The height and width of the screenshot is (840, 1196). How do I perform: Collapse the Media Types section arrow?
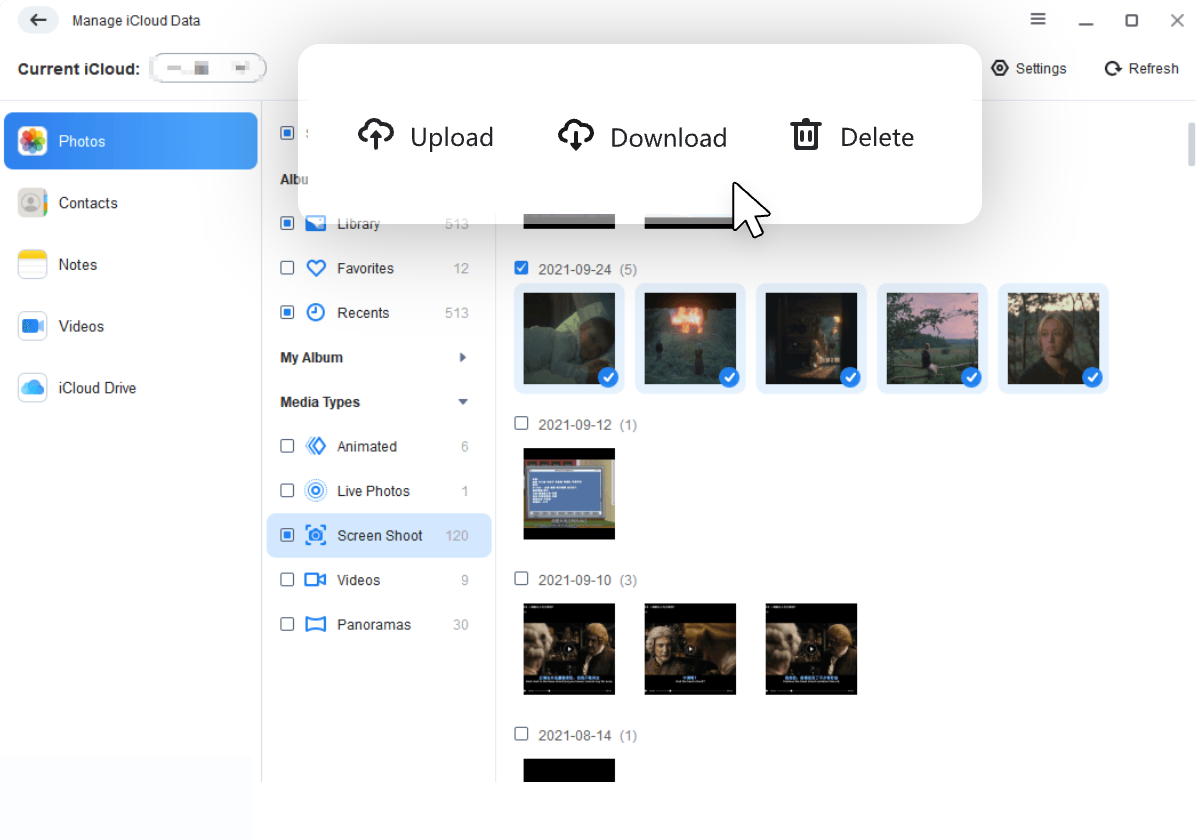point(462,402)
